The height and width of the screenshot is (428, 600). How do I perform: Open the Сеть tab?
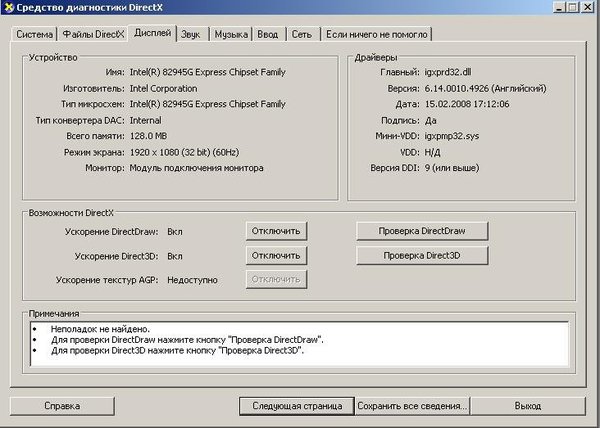302,34
